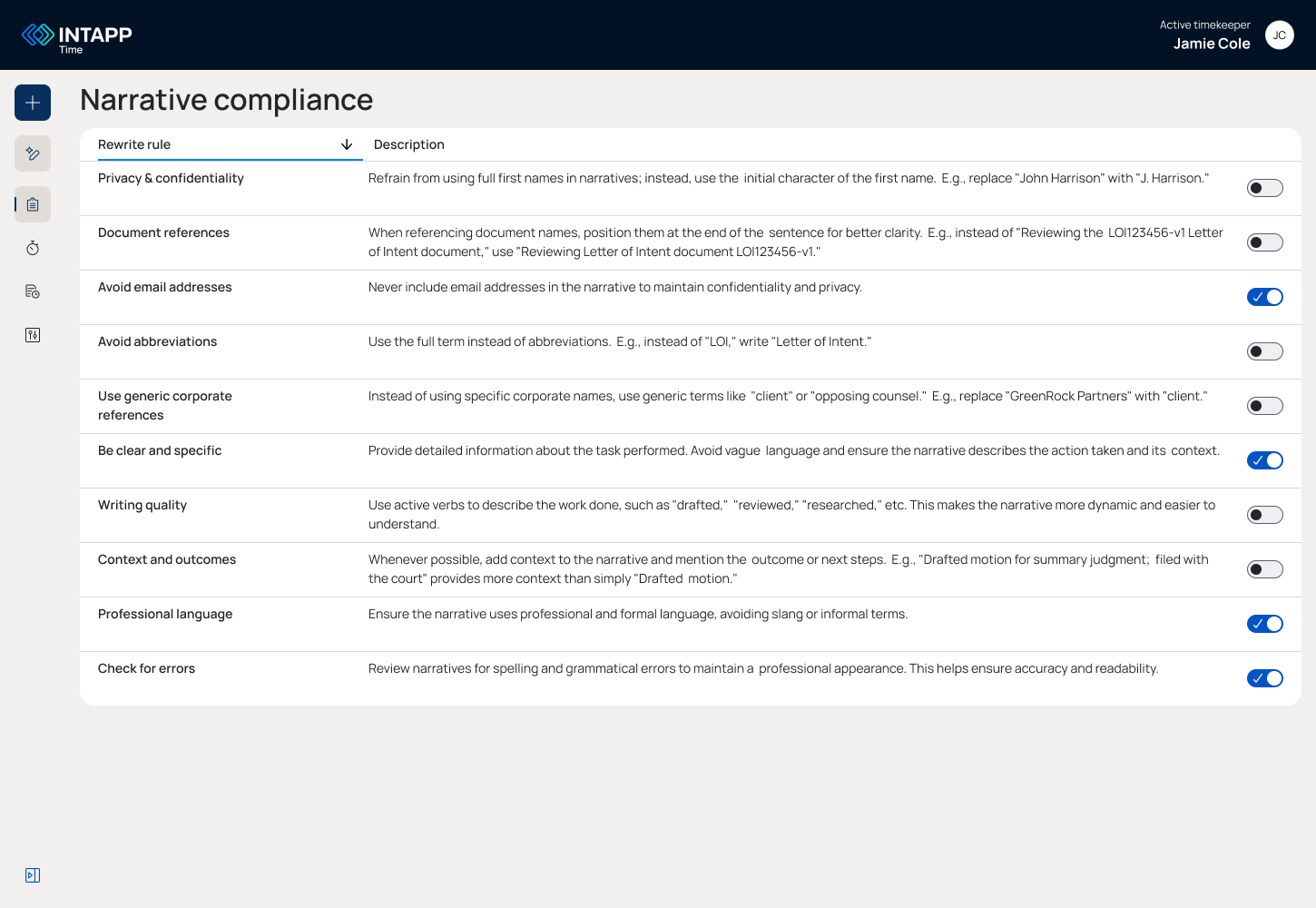The image size is (1316, 908).
Task: Enable the Document references toggle
Action: pyautogui.click(x=1265, y=242)
